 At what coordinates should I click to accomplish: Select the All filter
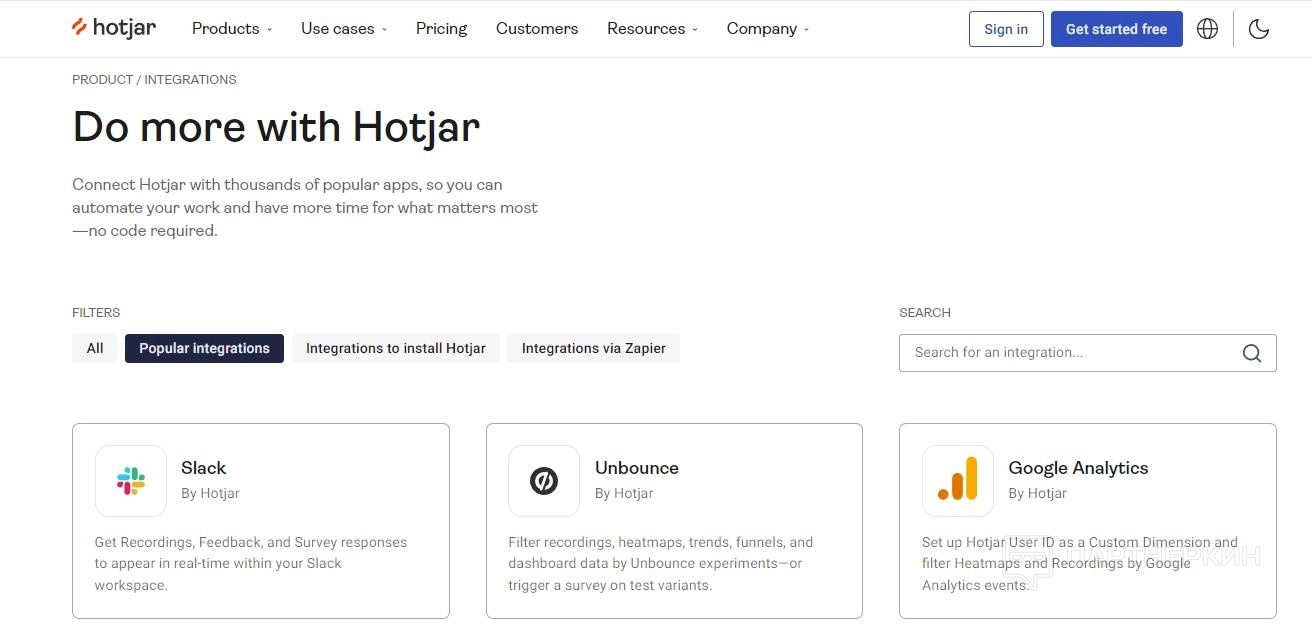[95, 349]
